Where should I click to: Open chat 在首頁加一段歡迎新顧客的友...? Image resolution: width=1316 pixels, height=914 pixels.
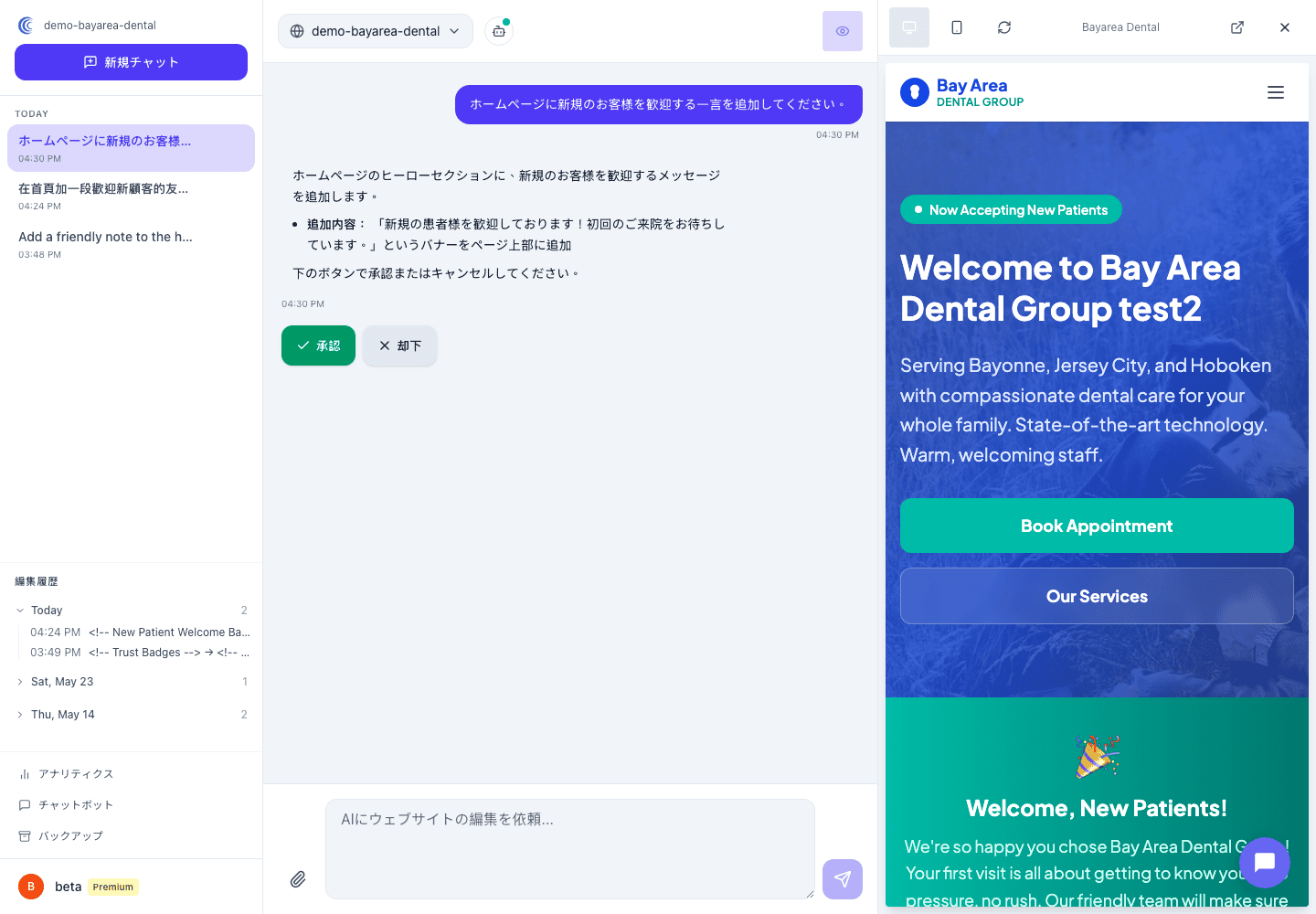[x=131, y=196]
